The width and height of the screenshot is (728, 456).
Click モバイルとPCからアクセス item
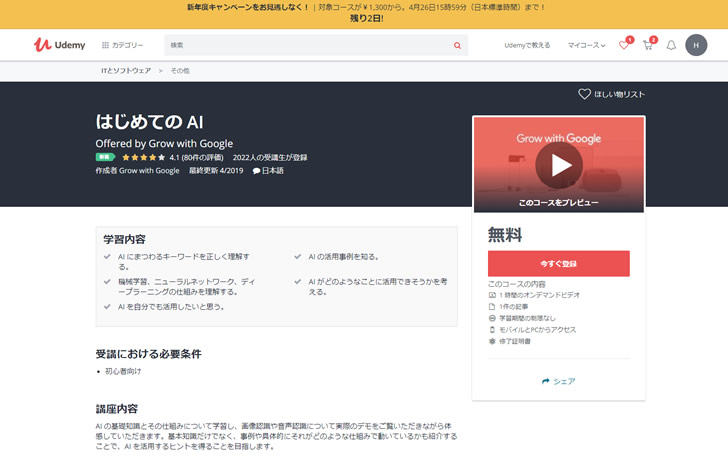point(533,330)
